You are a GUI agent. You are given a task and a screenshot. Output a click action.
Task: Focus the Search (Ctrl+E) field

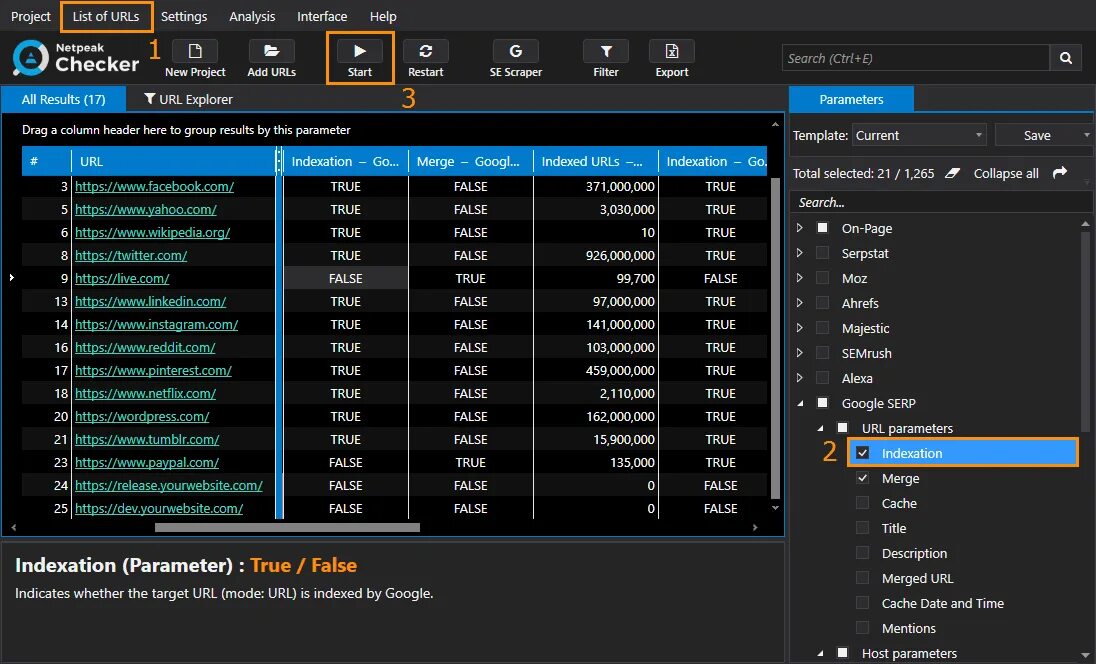coord(916,58)
